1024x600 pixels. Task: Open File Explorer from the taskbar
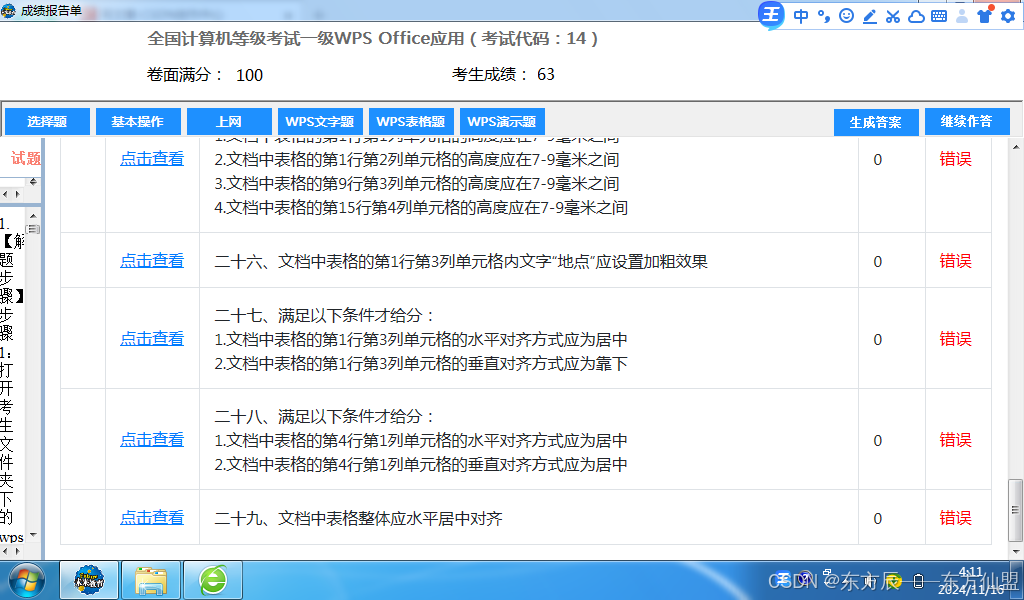click(x=151, y=580)
